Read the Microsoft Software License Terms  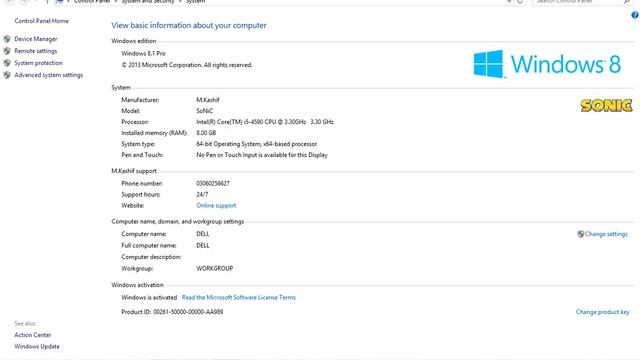click(x=238, y=298)
